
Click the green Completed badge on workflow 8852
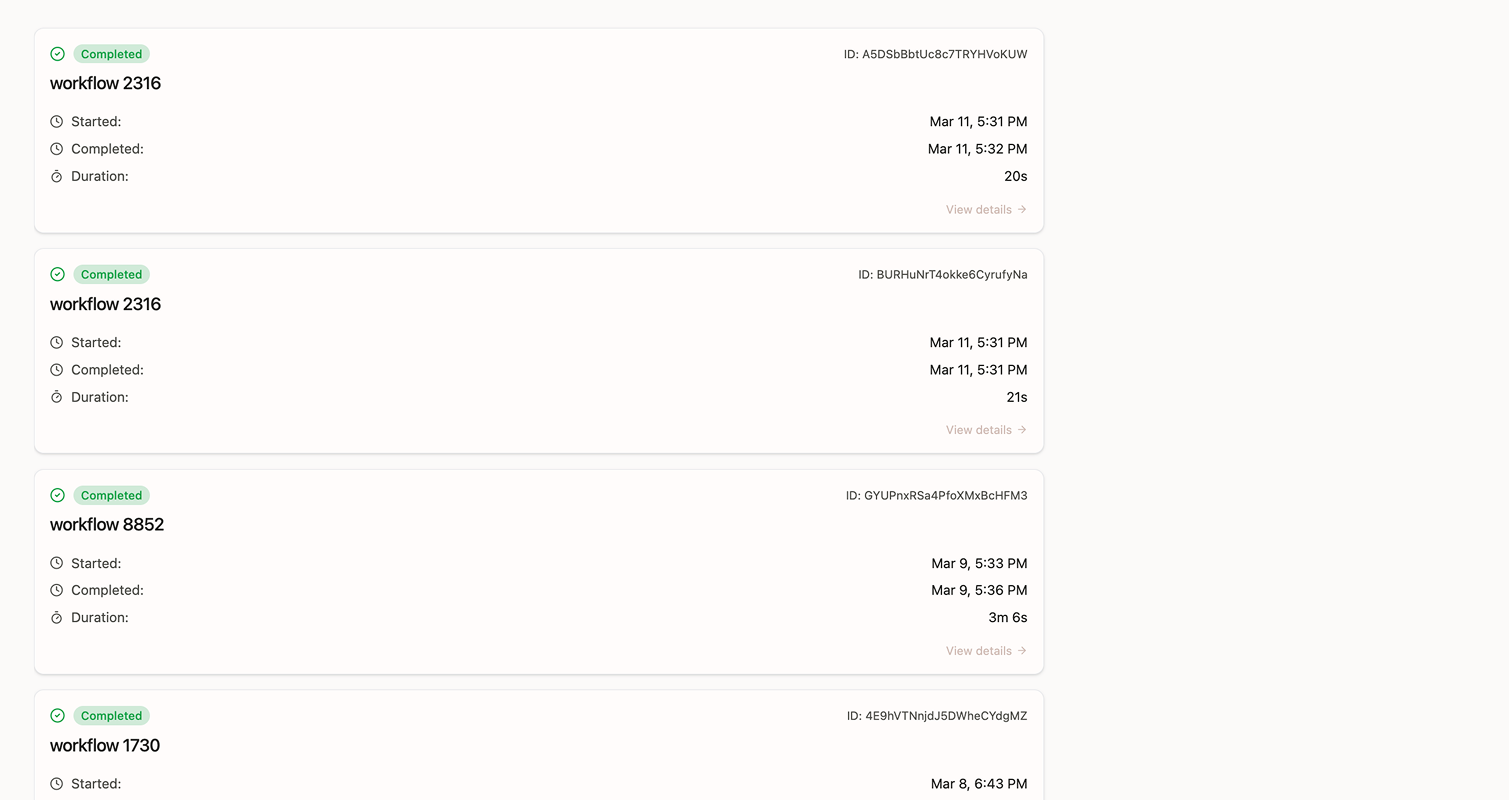(111, 495)
